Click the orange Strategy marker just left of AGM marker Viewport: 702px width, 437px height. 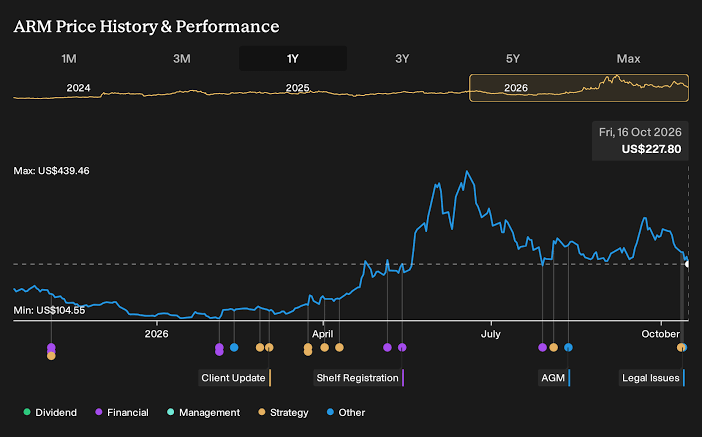pos(553,347)
